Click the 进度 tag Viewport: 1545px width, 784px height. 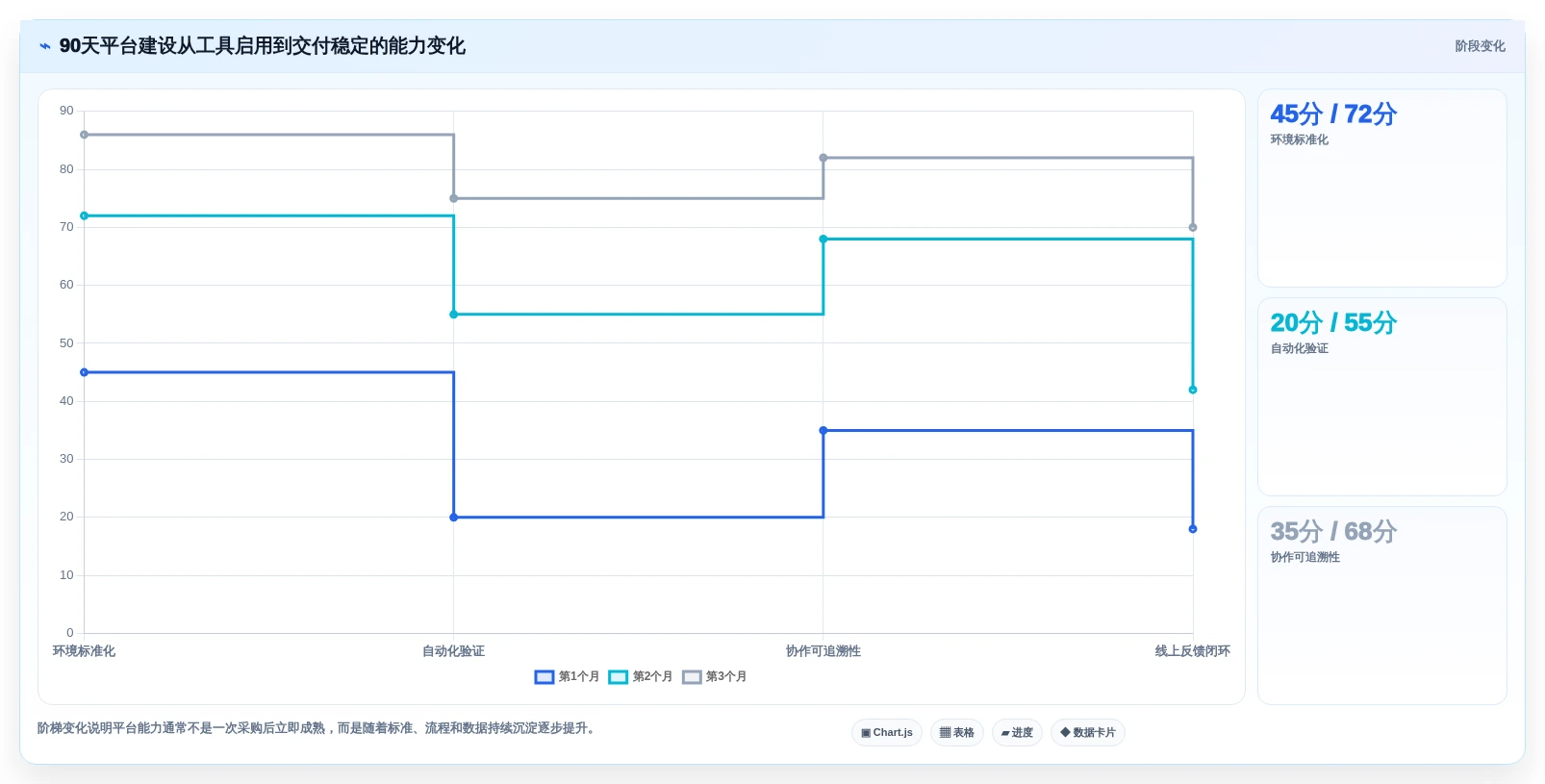[x=1017, y=733]
